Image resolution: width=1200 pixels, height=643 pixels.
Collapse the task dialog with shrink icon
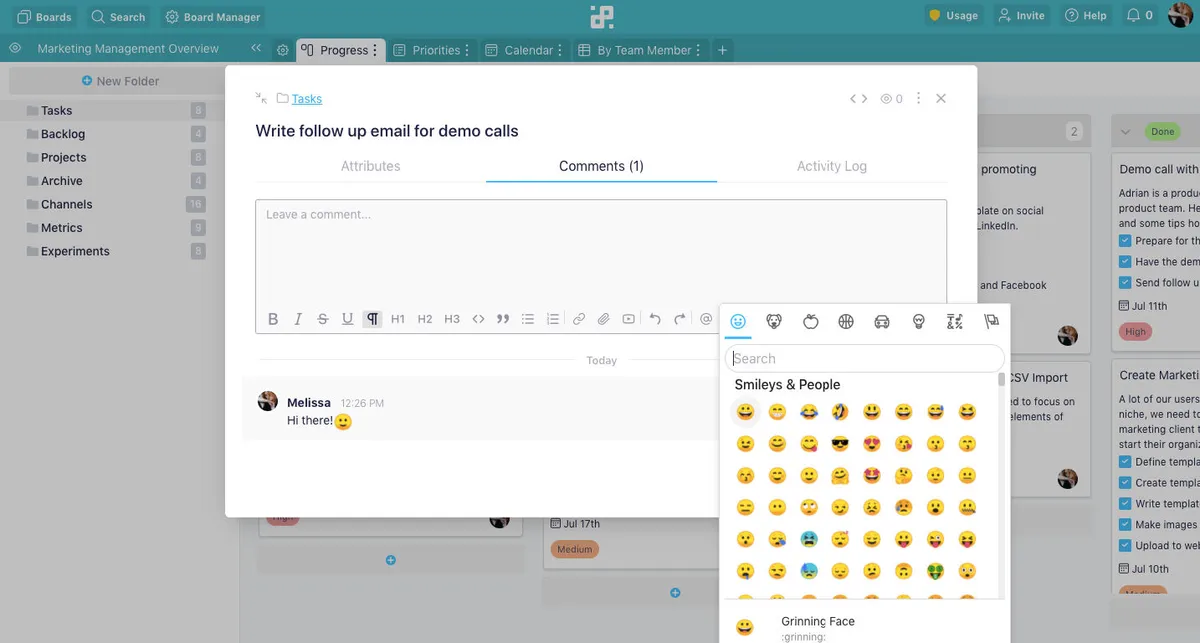coord(261,98)
